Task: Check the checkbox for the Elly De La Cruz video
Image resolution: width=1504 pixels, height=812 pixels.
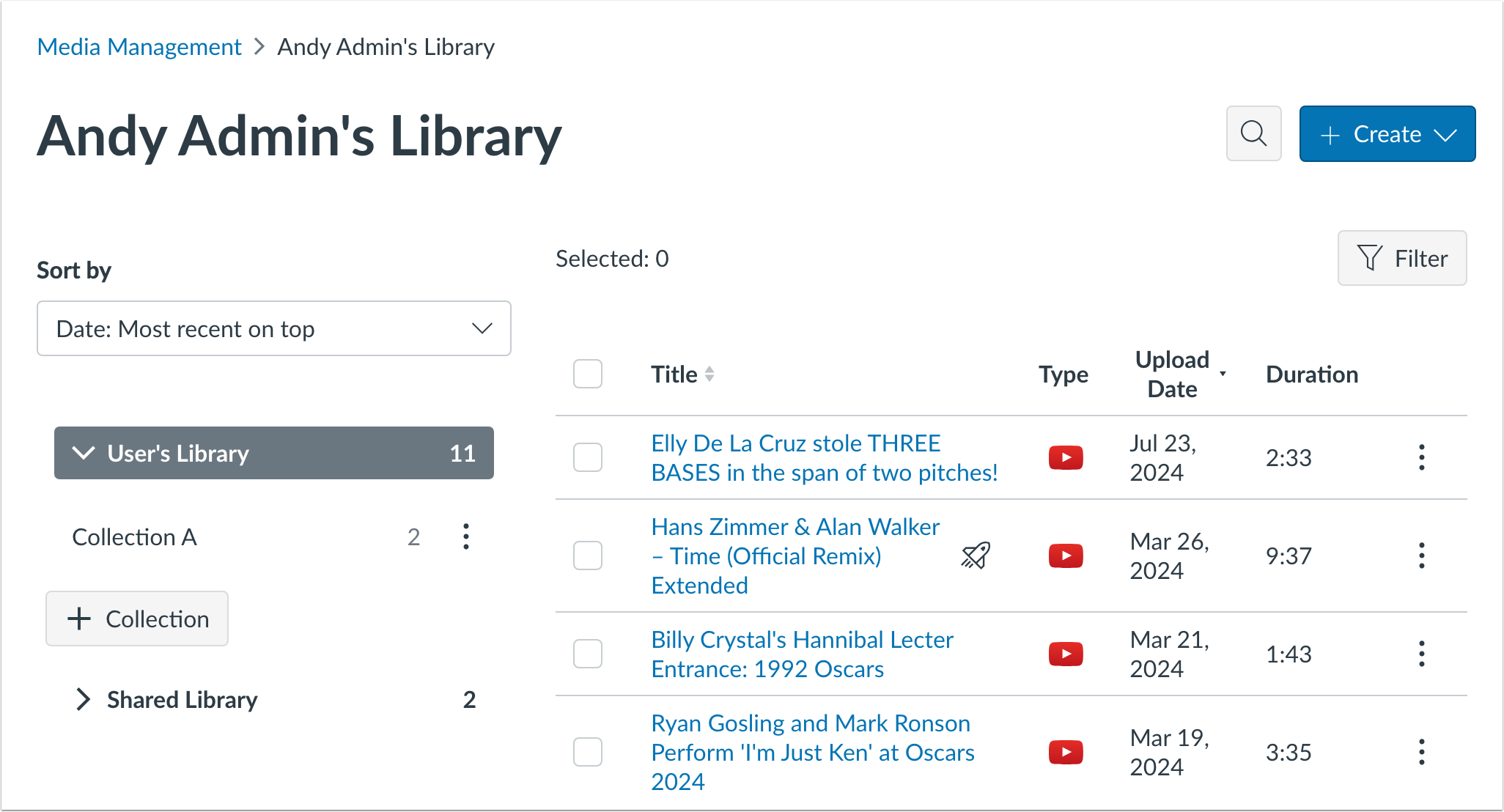Action: pyautogui.click(x=587, y=457)
